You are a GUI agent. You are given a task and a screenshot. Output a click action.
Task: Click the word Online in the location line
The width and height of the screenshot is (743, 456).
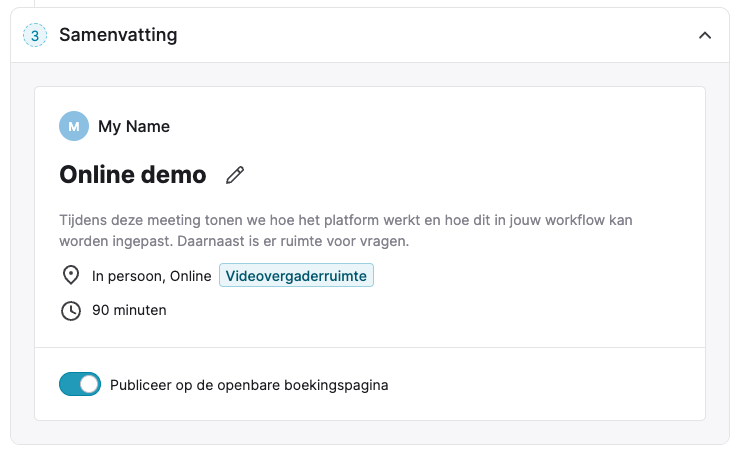(x=190, y=276)
